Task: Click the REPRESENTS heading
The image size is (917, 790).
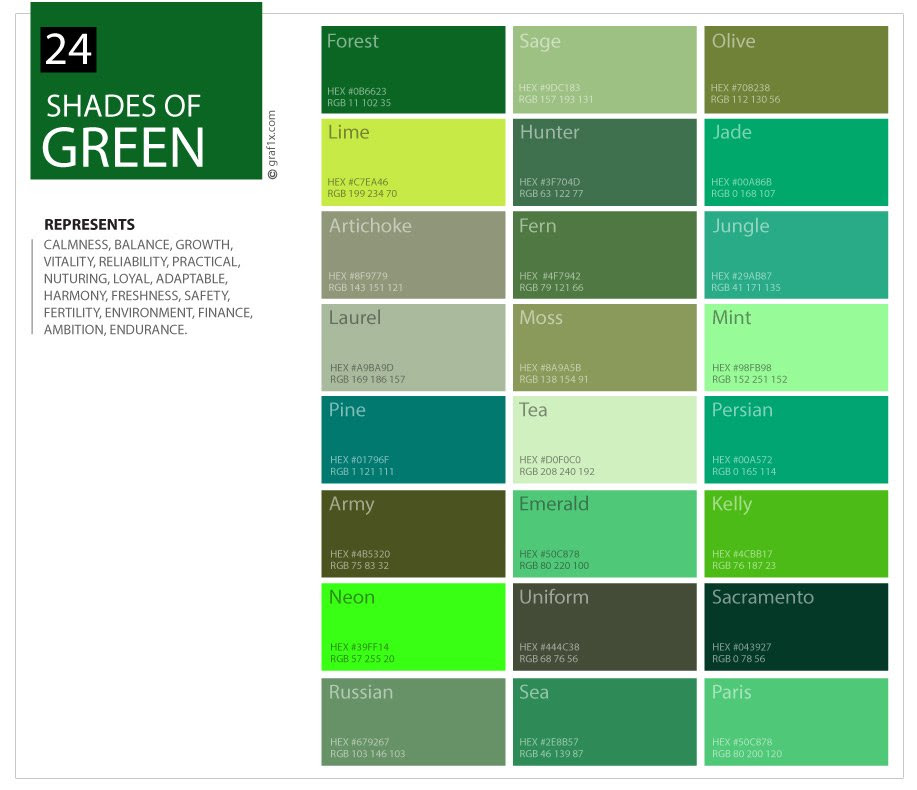Action: coord(90,225)
